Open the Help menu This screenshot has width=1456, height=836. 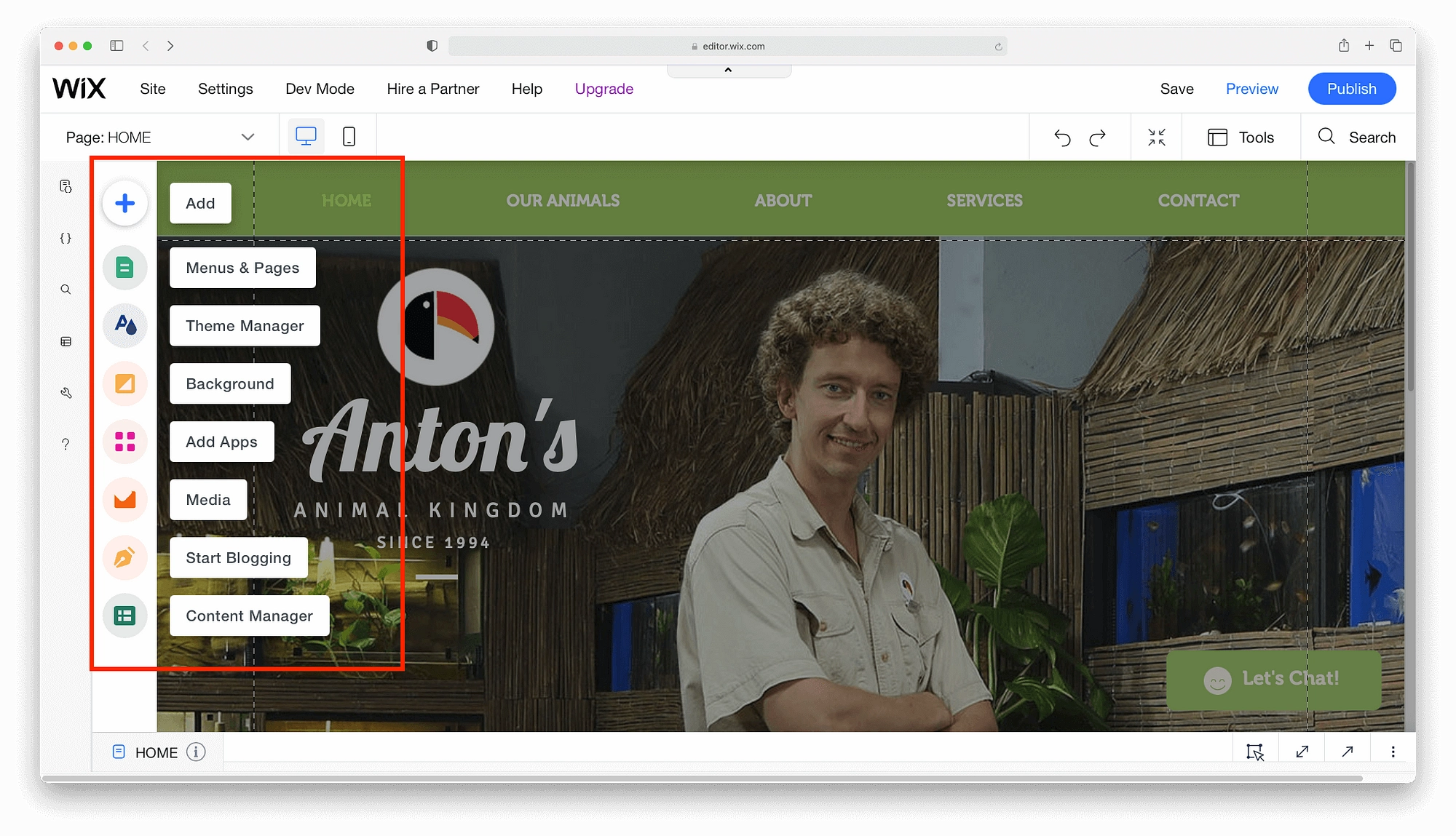pos(527,89)
